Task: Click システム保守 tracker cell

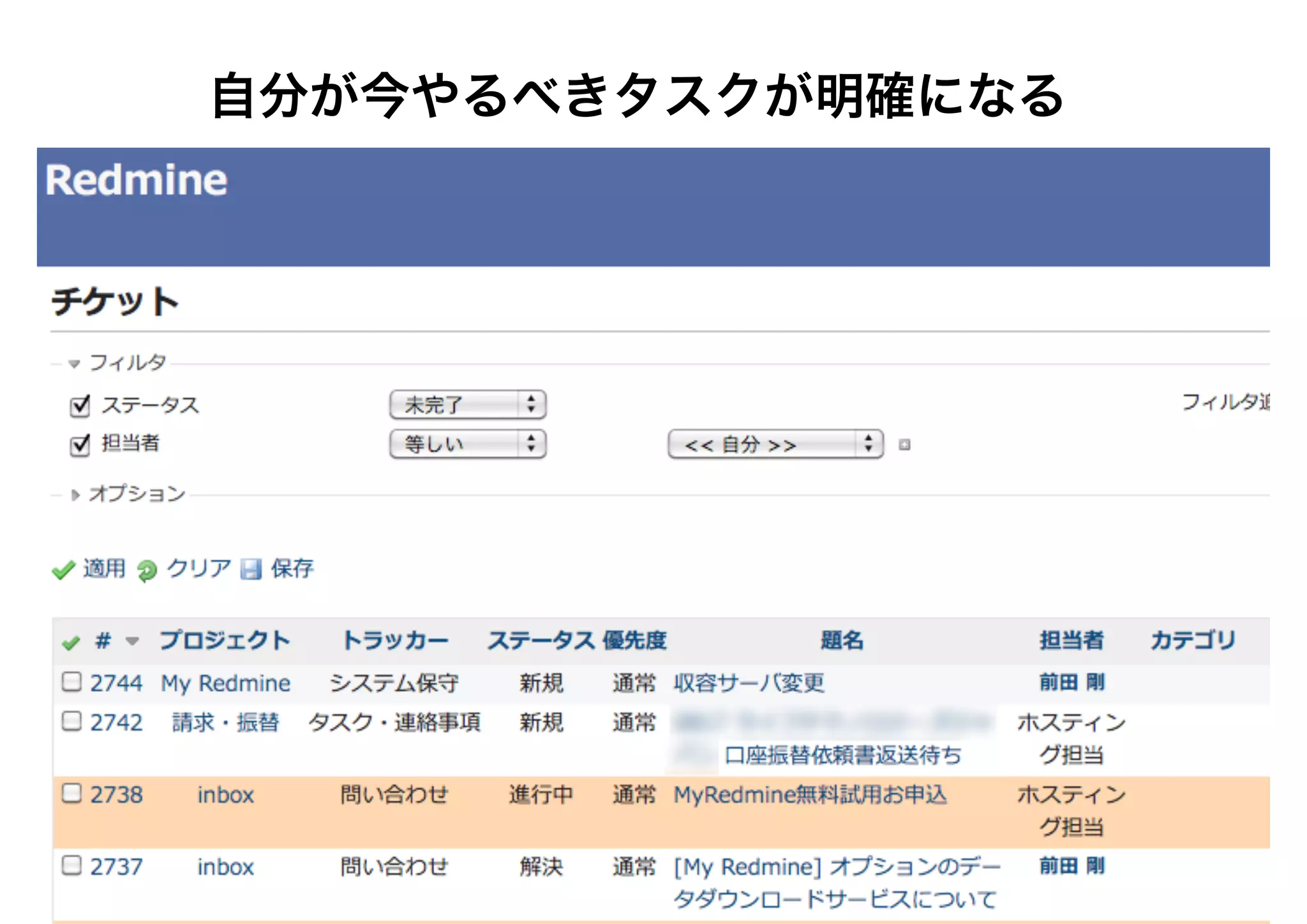Action: [x=394, y=683]
